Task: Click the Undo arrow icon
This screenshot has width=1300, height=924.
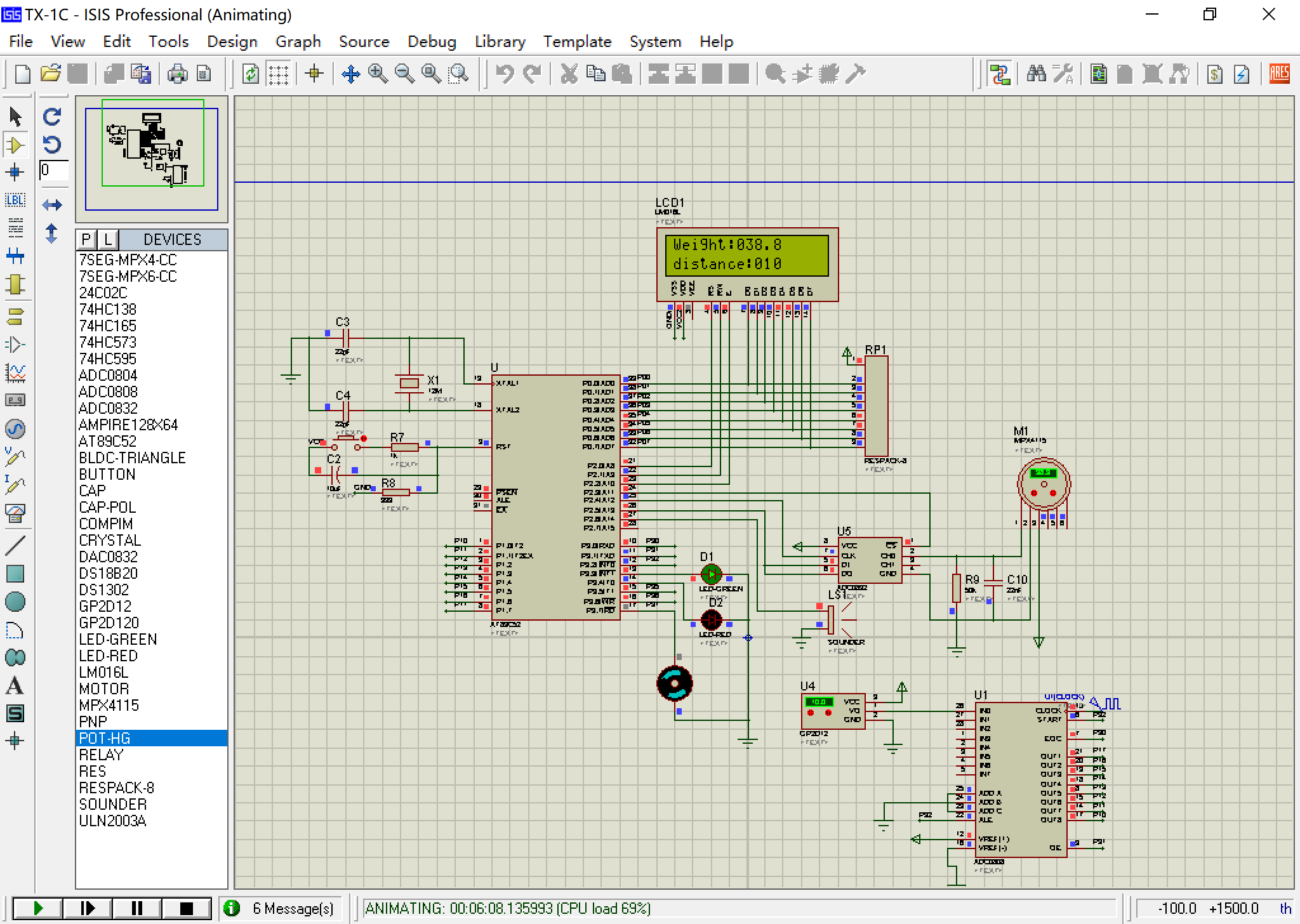Action: 505,74
